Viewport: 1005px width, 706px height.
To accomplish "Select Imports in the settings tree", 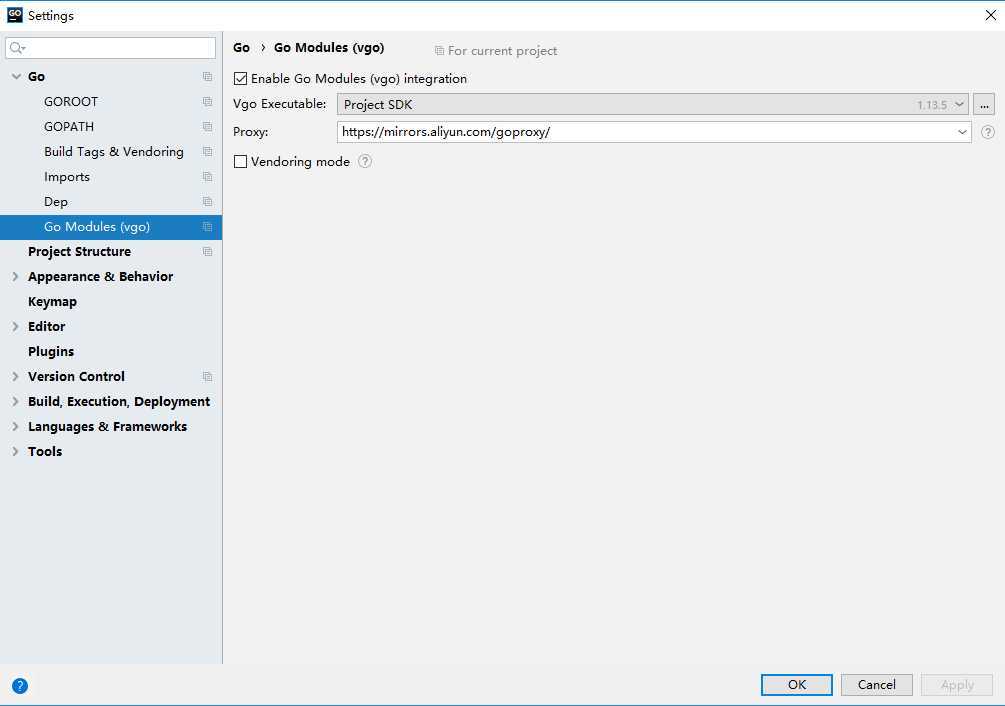I will point(67,176).
